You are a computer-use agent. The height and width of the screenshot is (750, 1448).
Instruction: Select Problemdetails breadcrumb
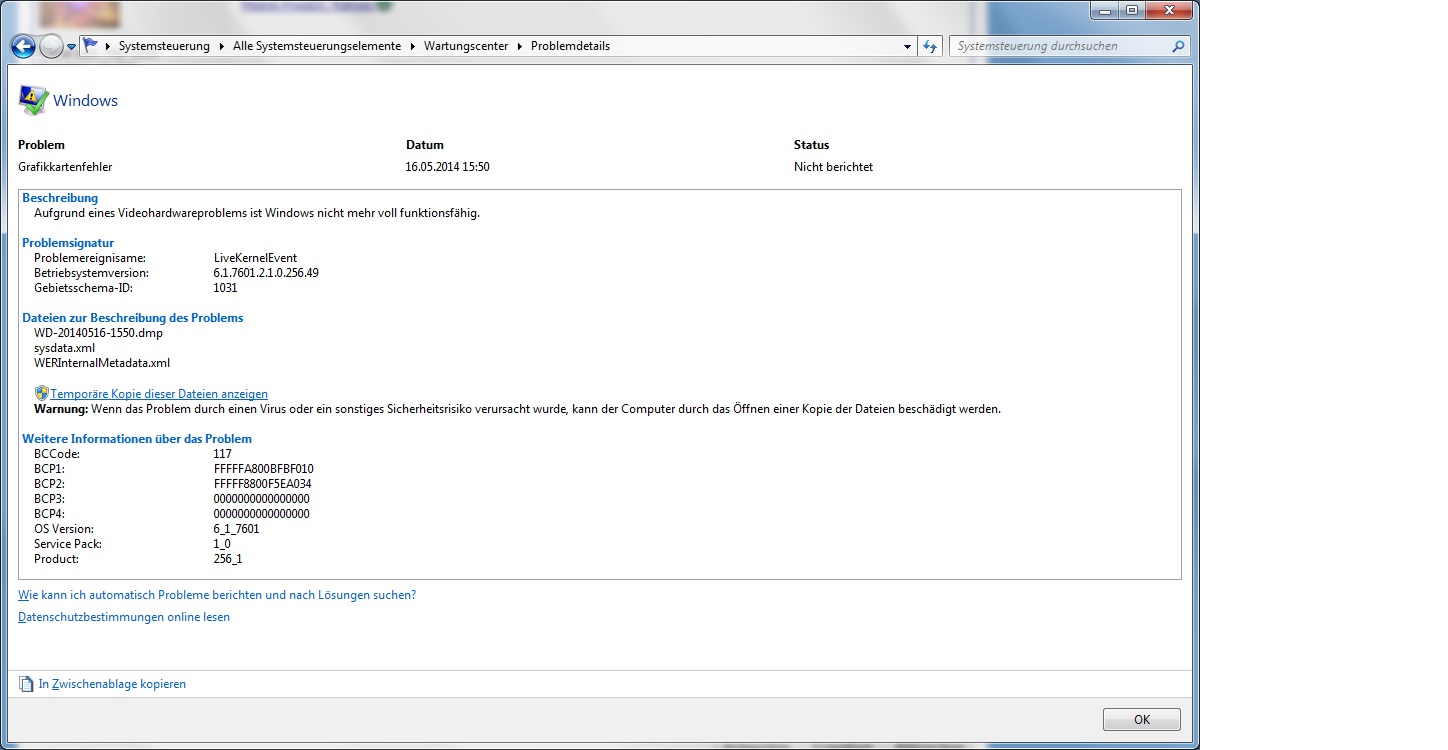pyautogui.click(x=570, y=46)
